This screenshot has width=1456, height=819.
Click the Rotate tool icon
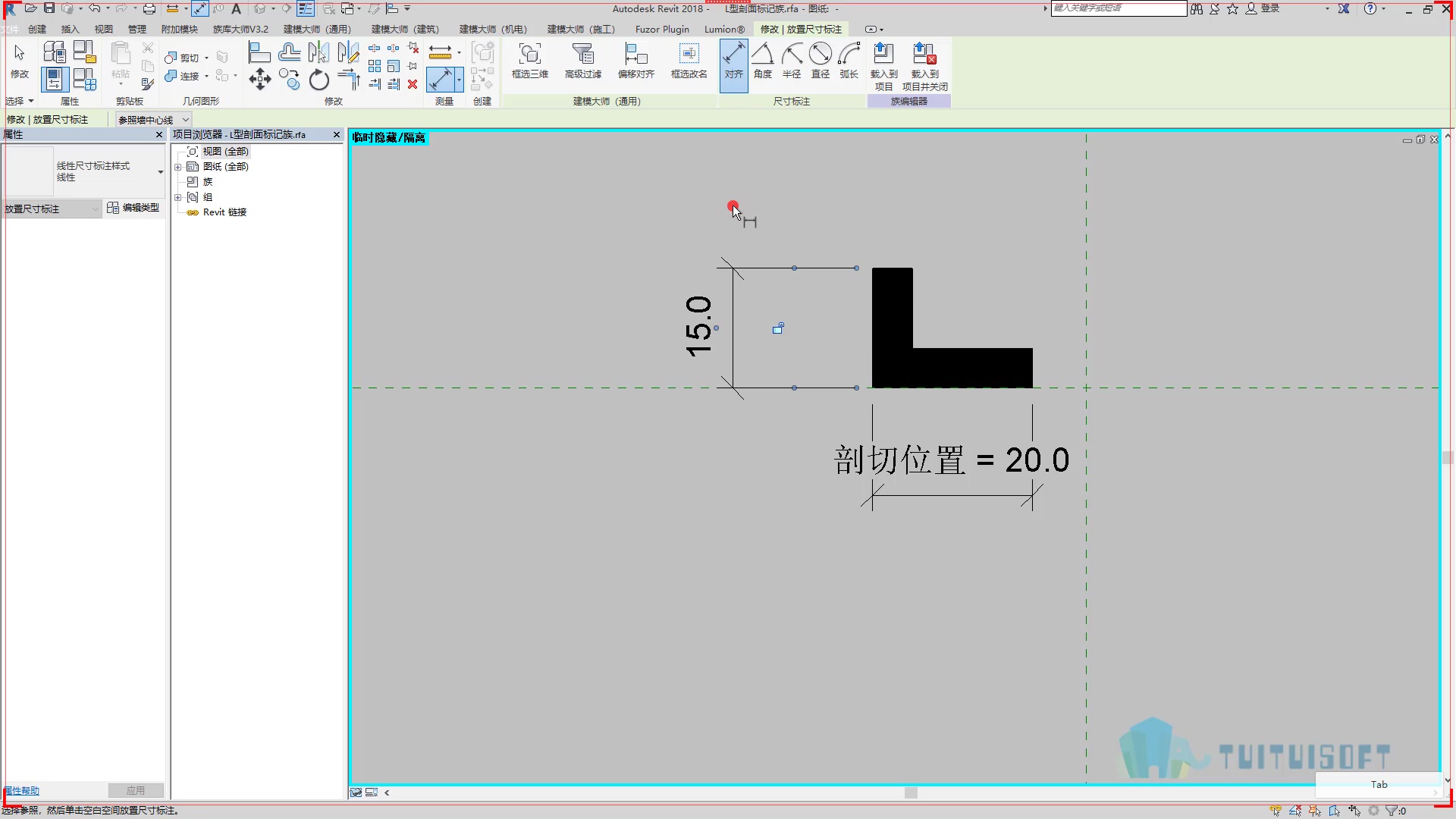click(318, 79)
